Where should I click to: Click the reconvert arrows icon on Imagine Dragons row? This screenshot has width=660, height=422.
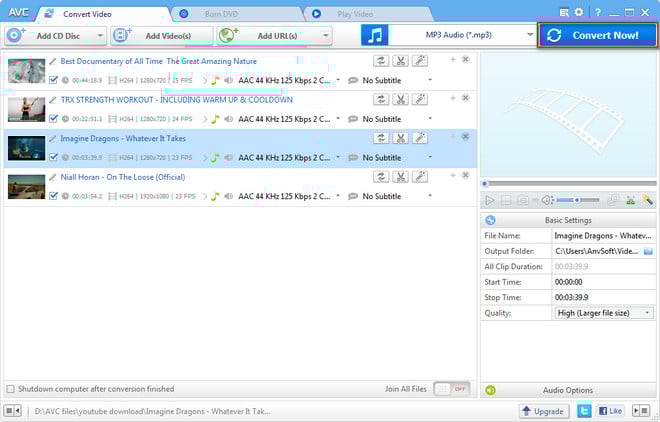(381, 138)
